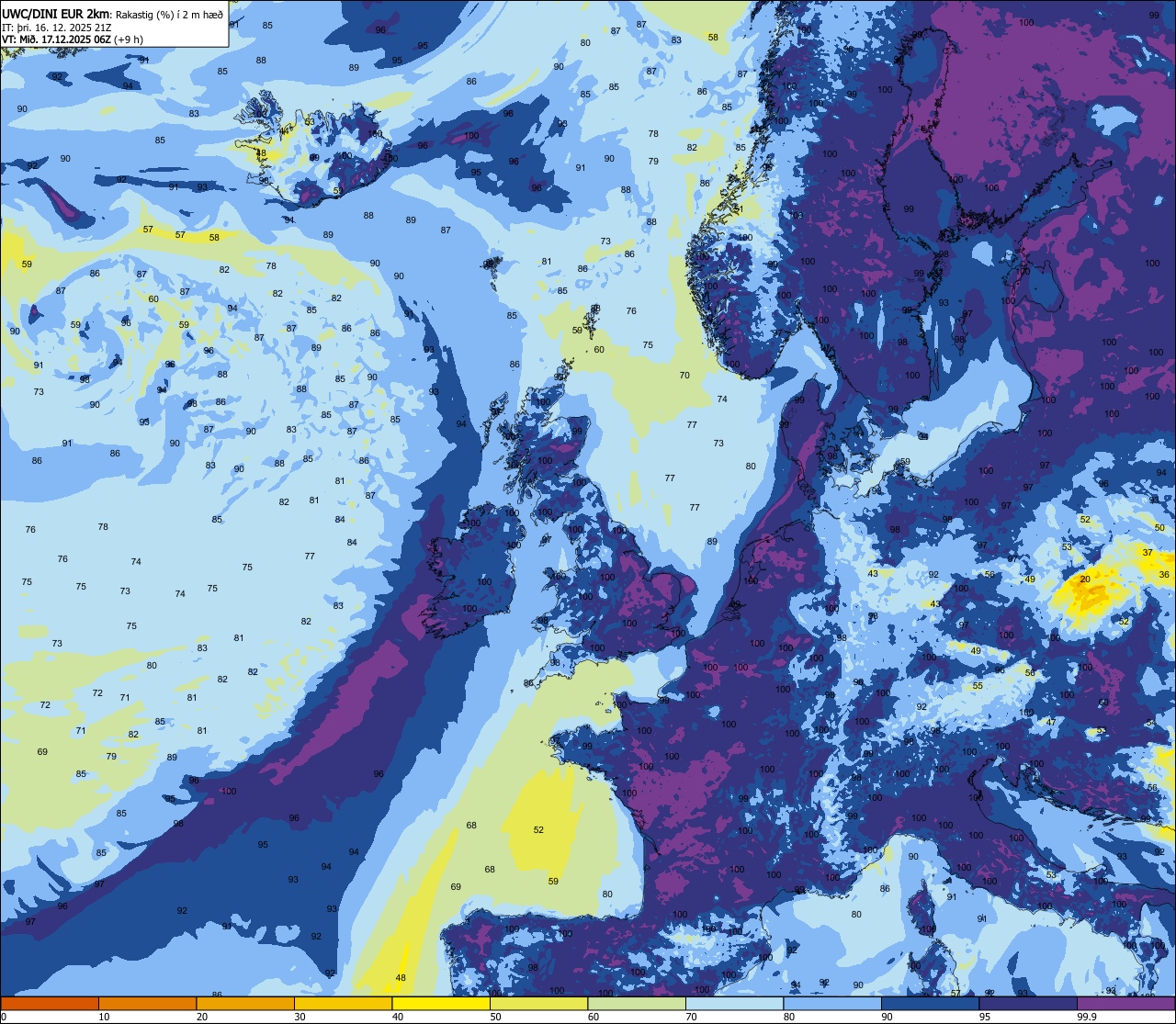The image size is (1176, 1024).
Task: Click the 50–60 % pale yellow legend segment
Action: (x=538, y=1003)
